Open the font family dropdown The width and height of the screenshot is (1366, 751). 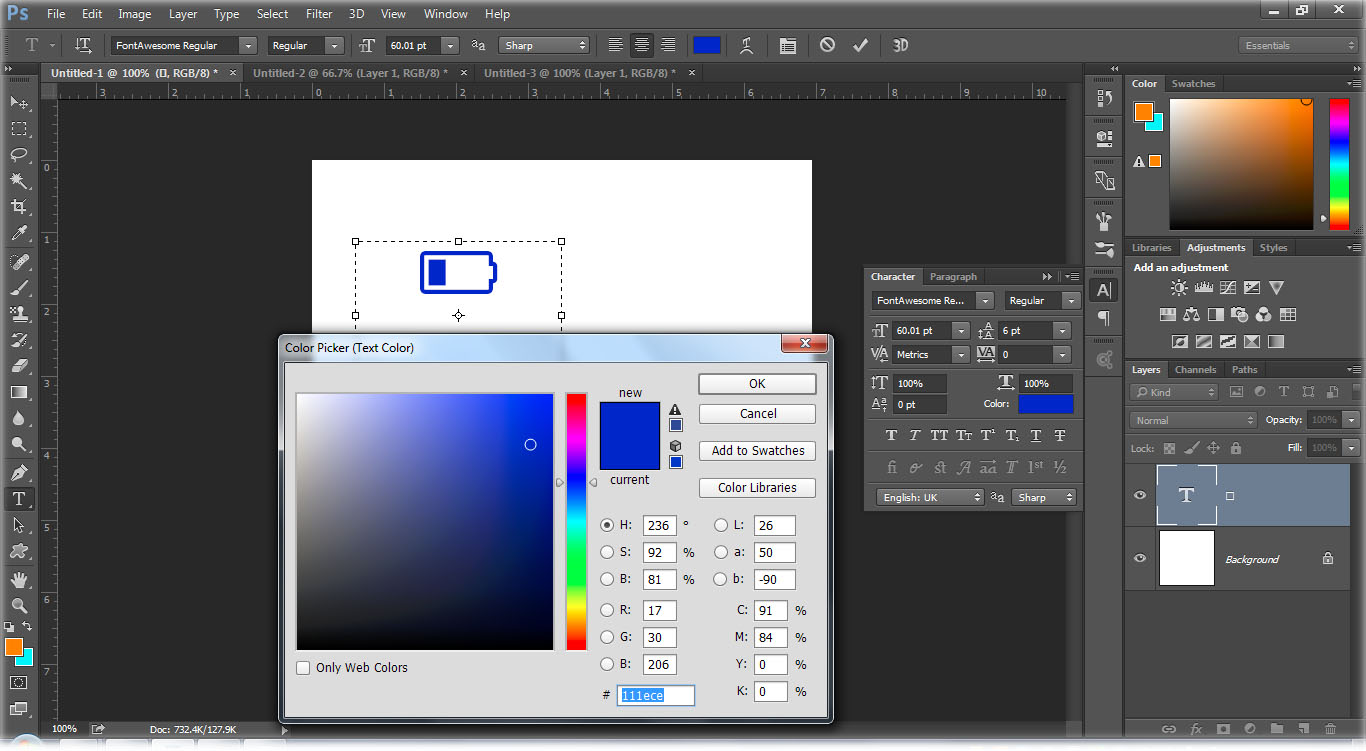(247, 45)
